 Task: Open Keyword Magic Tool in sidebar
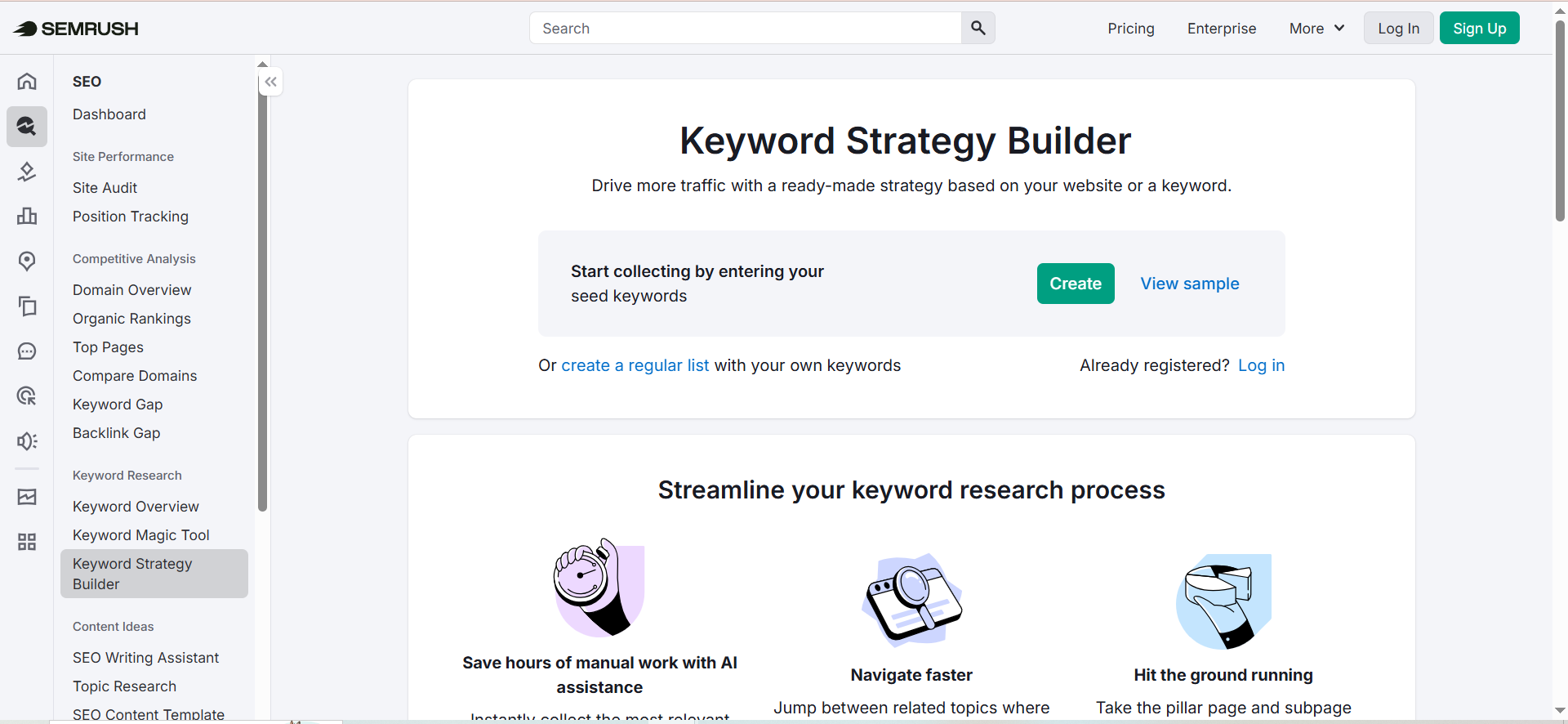tap(140, 535)
